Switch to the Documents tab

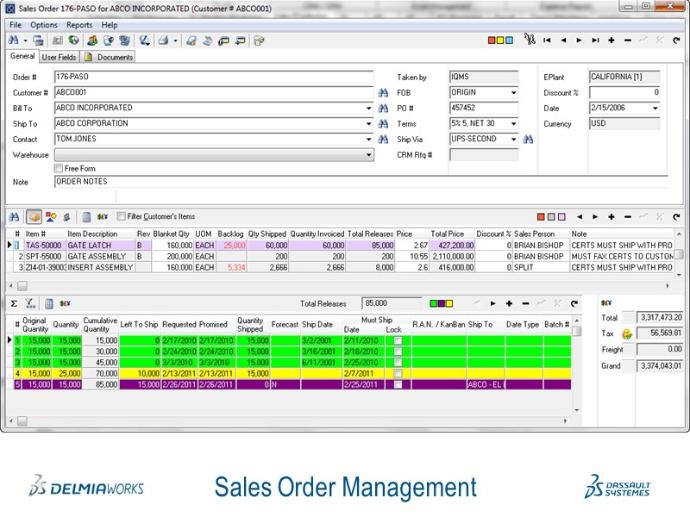pos(110,57)
